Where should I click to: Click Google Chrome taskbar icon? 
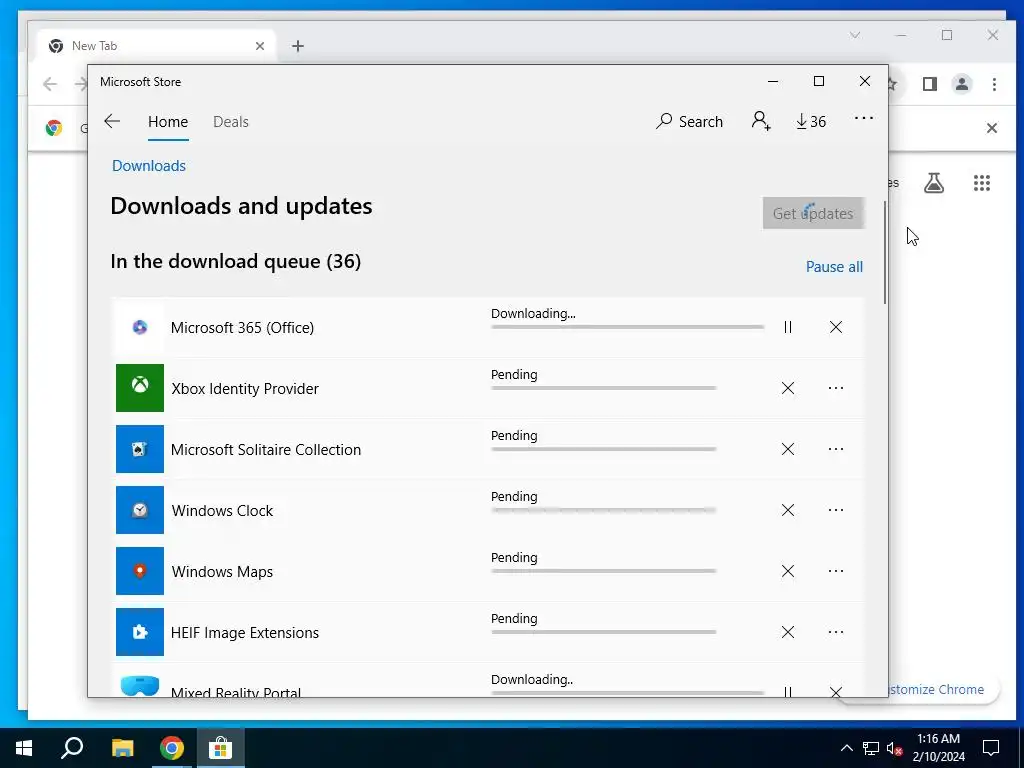172,748
